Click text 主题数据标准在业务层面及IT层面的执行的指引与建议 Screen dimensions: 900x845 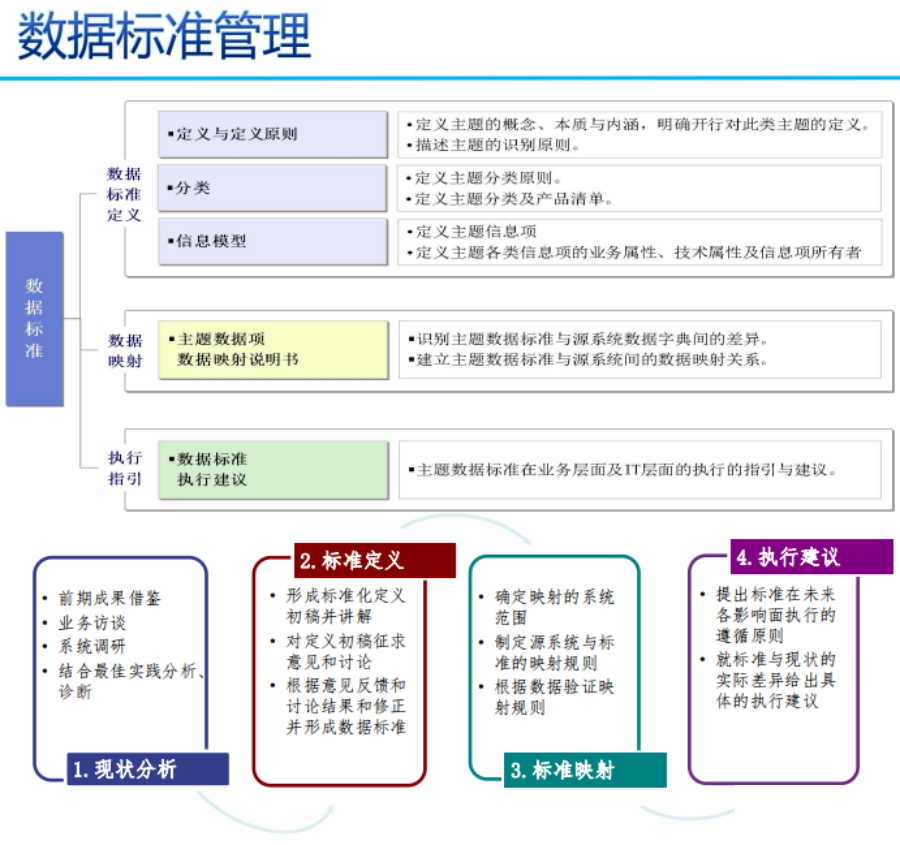[x=622, y=470]
